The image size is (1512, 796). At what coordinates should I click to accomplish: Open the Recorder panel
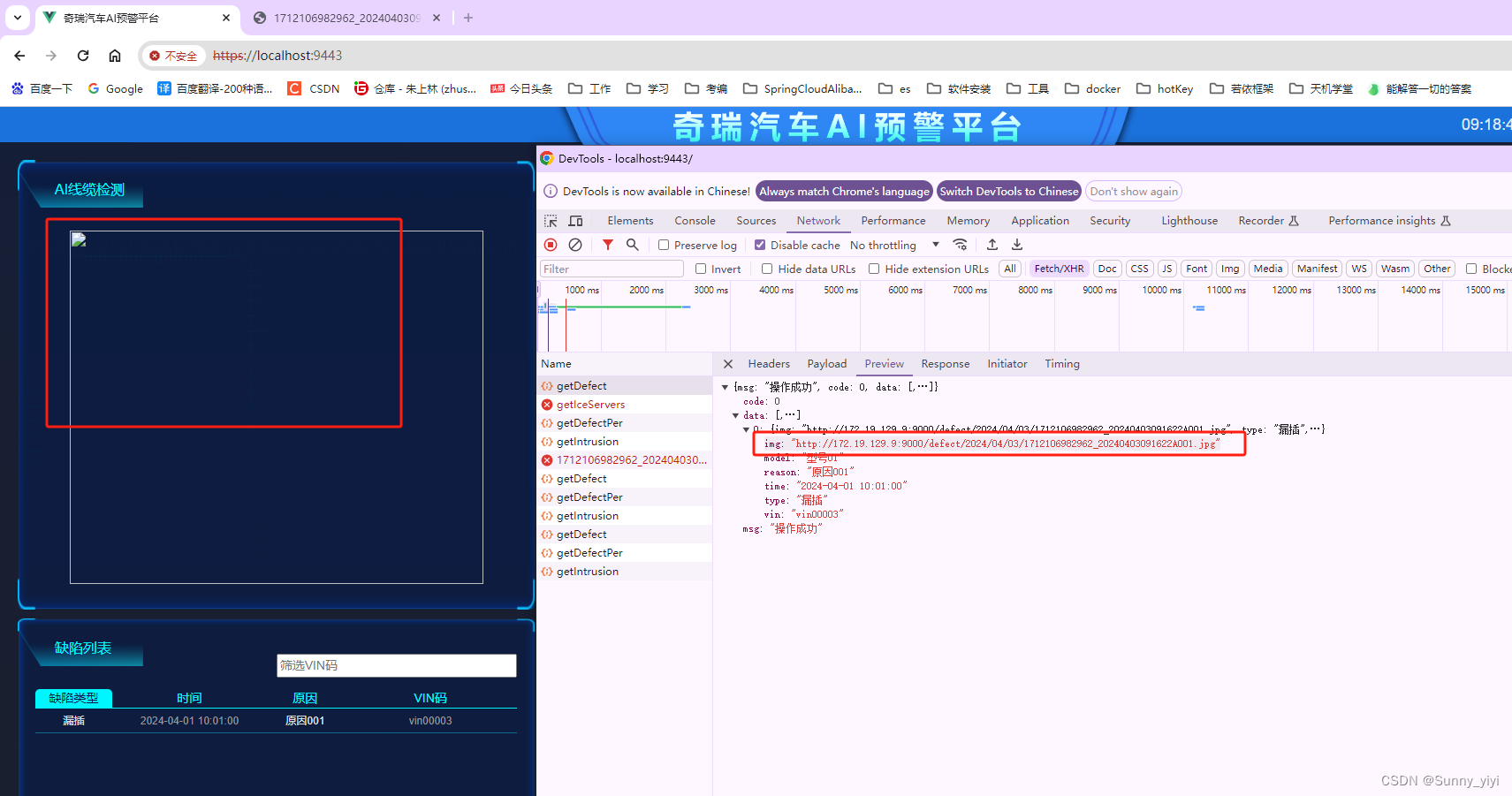pos(1268,221)
